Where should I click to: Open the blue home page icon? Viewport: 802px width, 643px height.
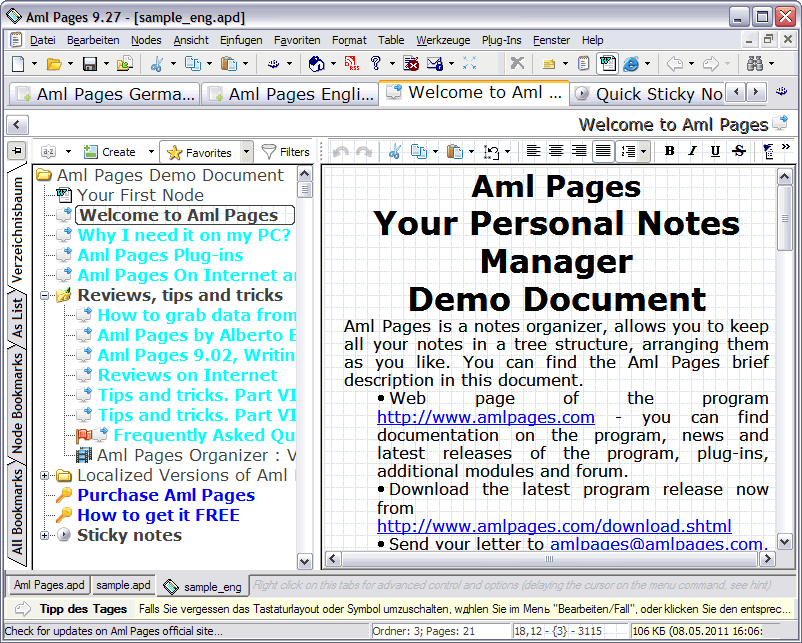[x=317, y=64]
